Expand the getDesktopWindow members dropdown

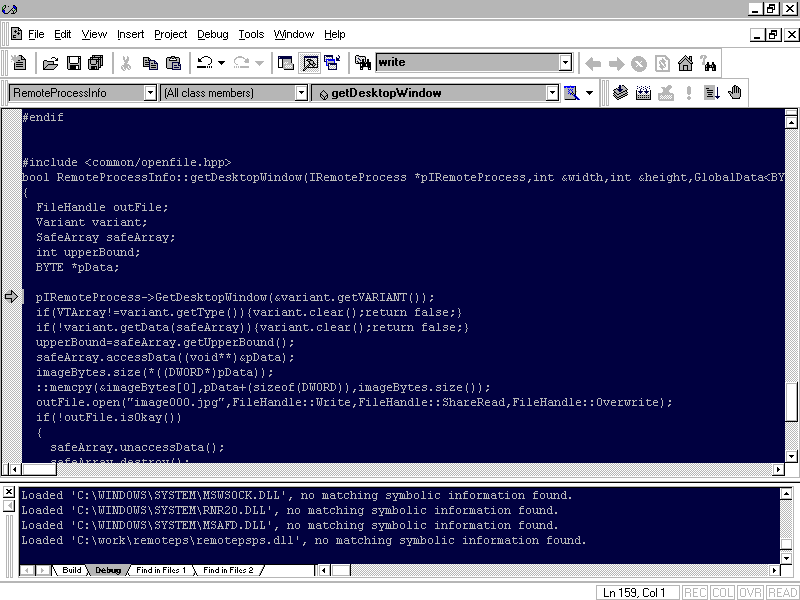551,93
